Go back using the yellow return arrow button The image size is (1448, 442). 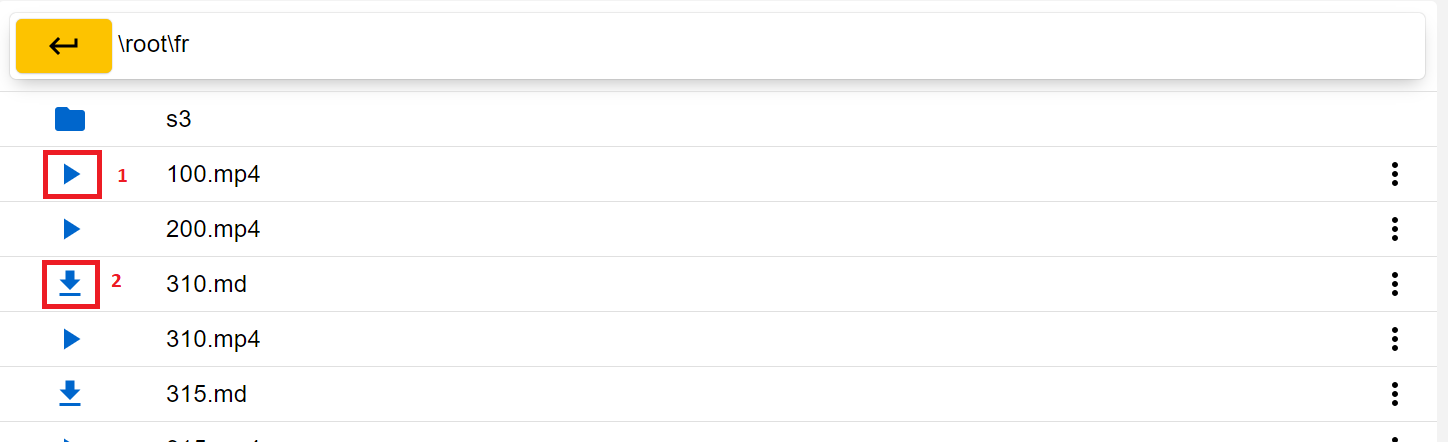pyautogui.click(x=64, y=46)
